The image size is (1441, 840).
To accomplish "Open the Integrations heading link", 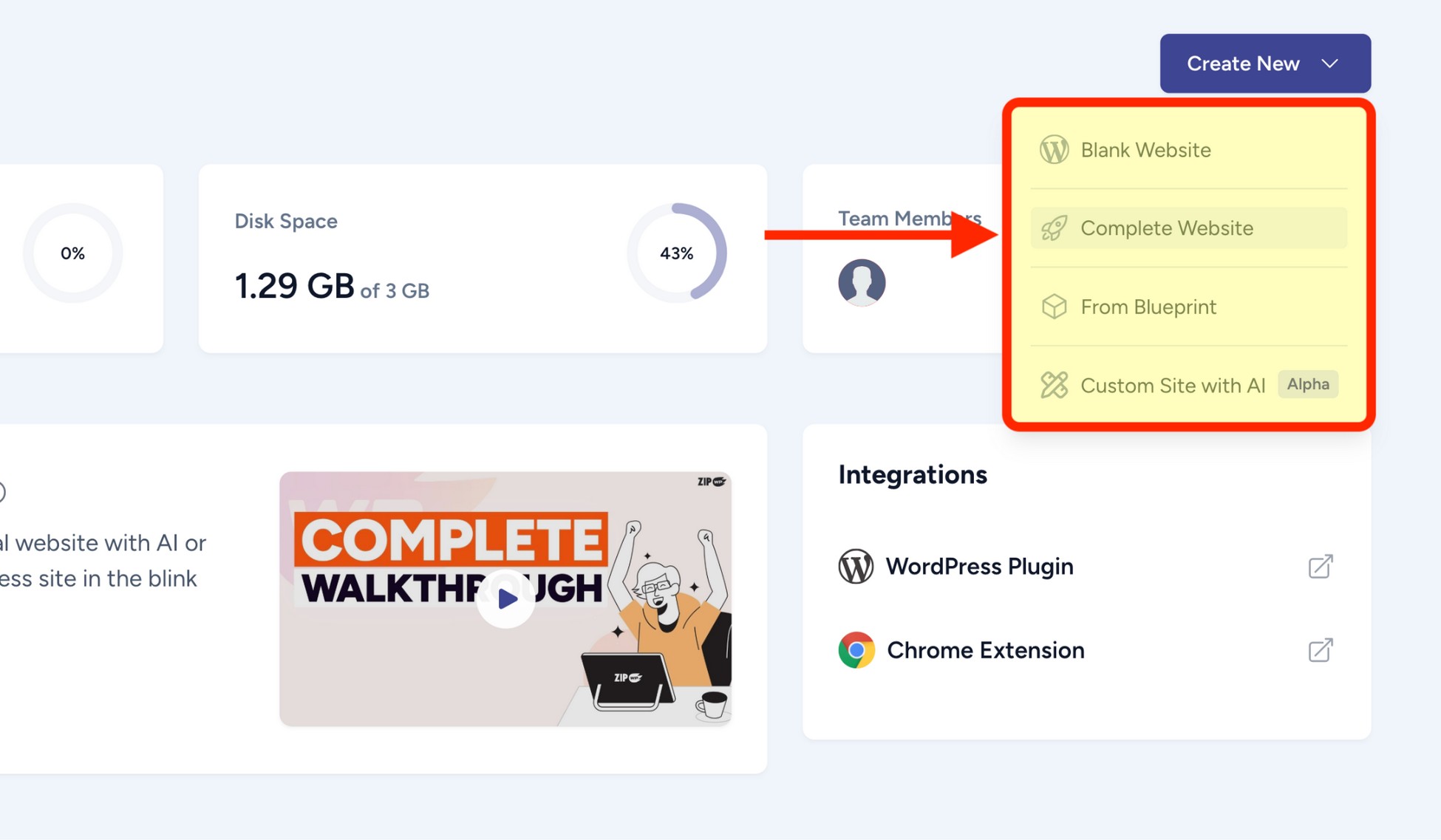I will 913,474.
